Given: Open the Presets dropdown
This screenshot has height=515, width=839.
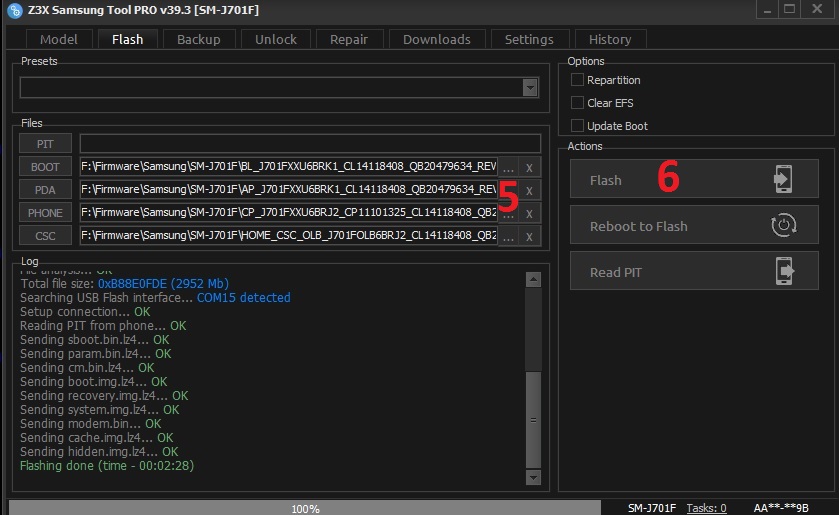Looking at the screenshot, I should pos(530,87).
